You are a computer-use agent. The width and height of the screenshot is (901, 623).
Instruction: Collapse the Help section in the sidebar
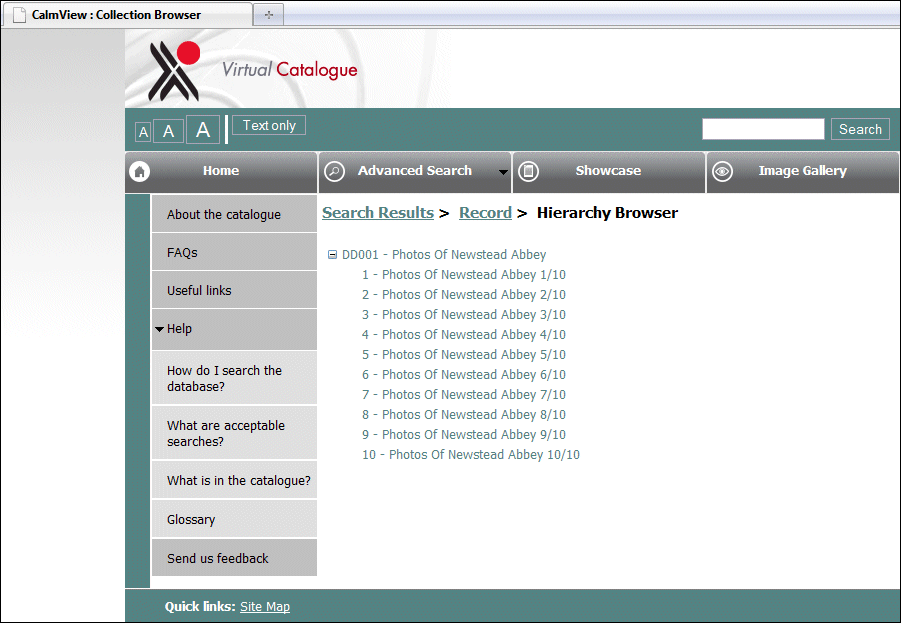click(160, 328)
